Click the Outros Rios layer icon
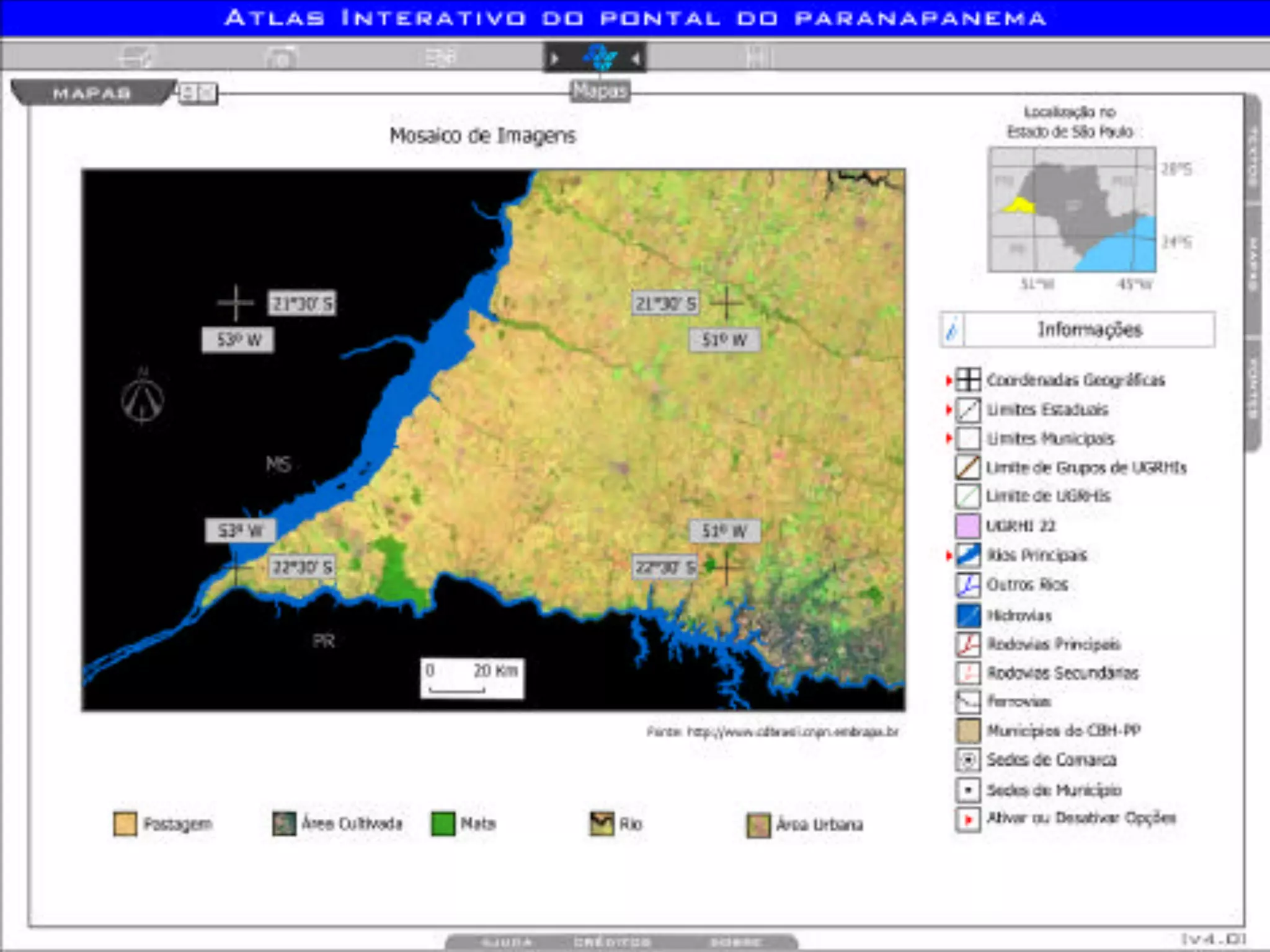The width and height of the screenshot is (1270, 952). [967, 584]
